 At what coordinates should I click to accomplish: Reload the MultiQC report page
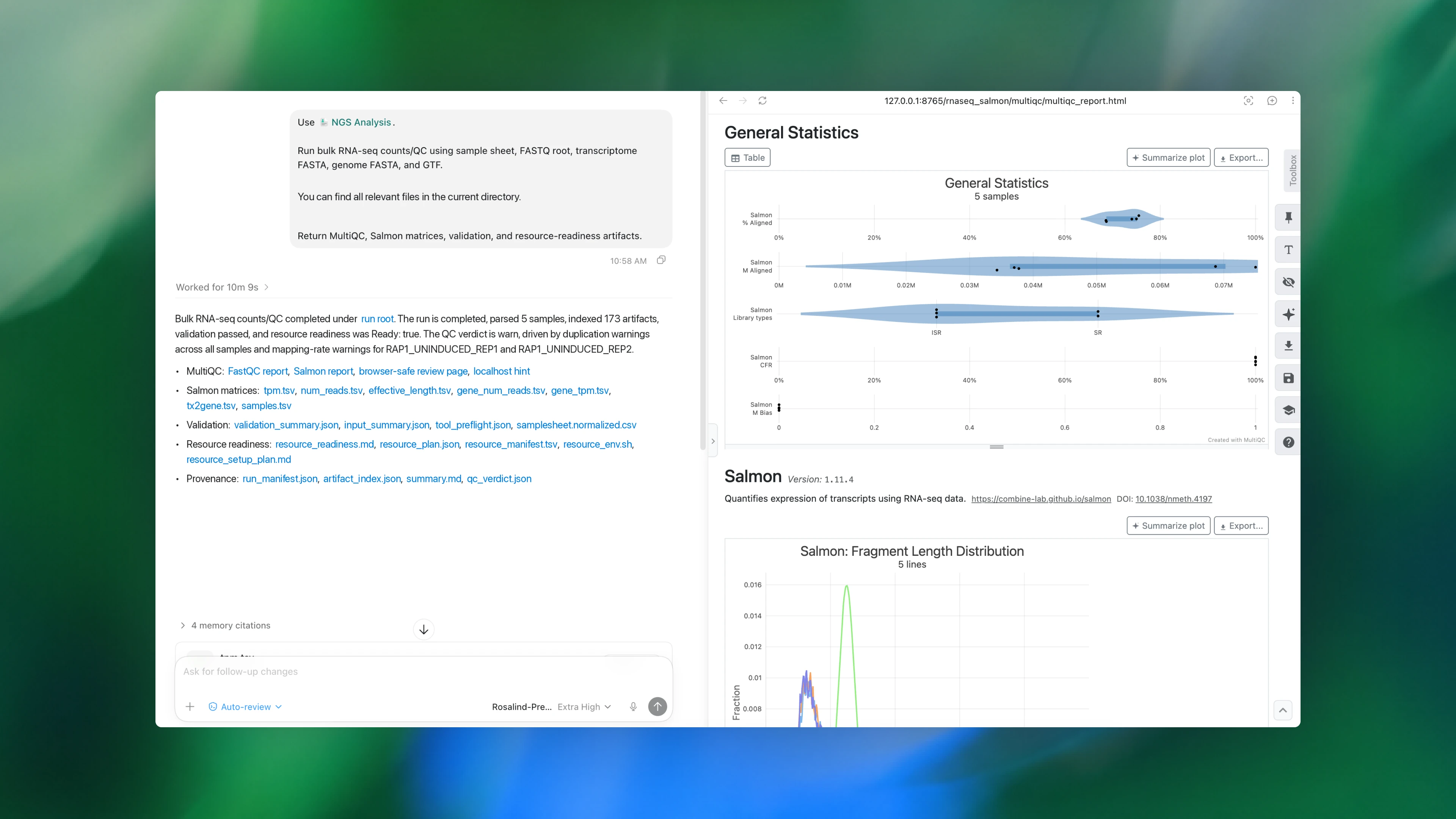(763, 100)
